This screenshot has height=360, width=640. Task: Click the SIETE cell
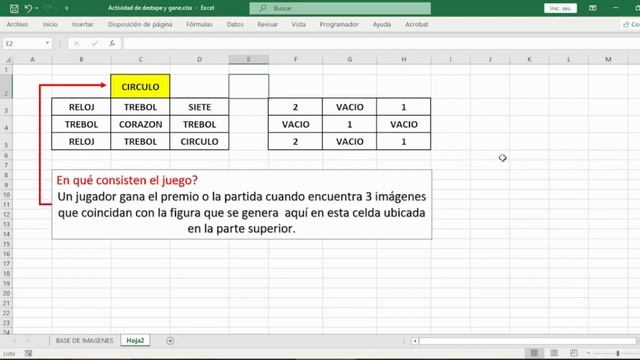pyautogui.click(x=199, y=107)
